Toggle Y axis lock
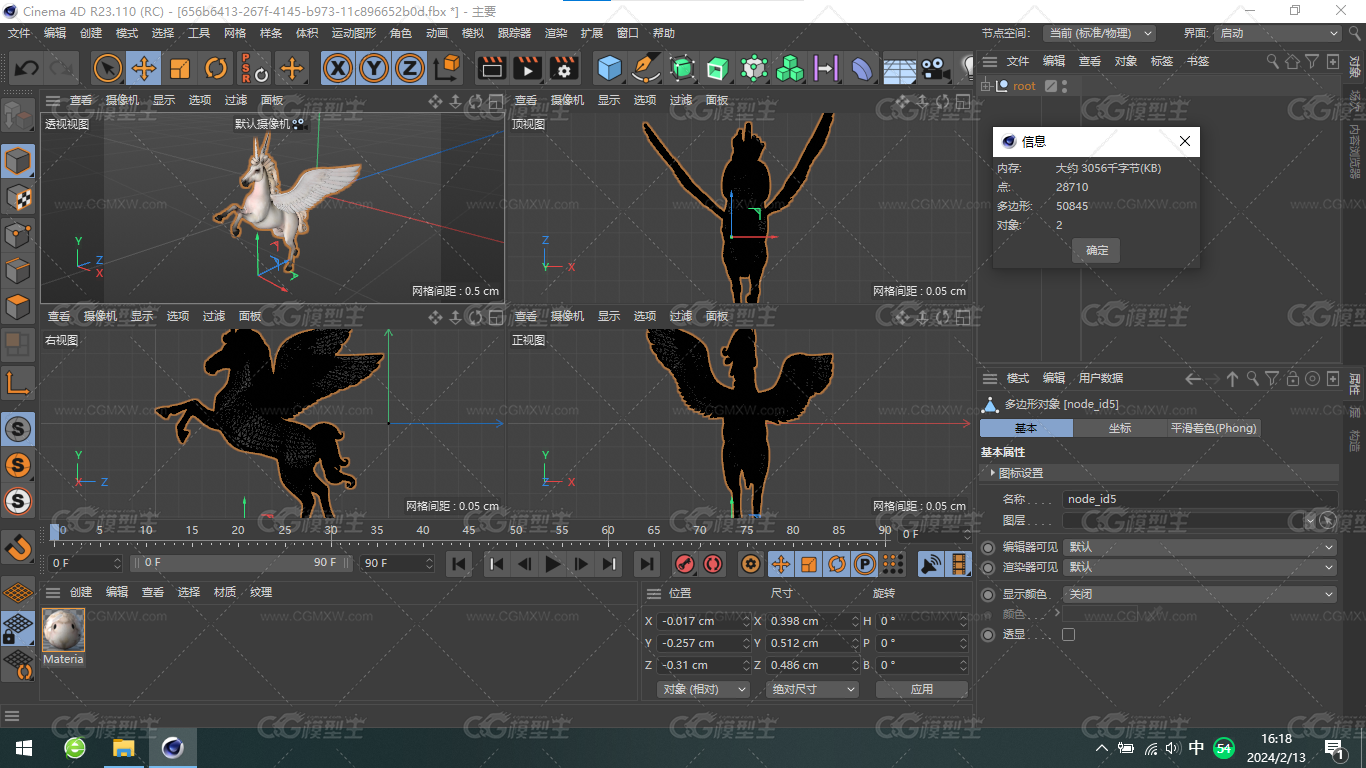 (374, 68)
